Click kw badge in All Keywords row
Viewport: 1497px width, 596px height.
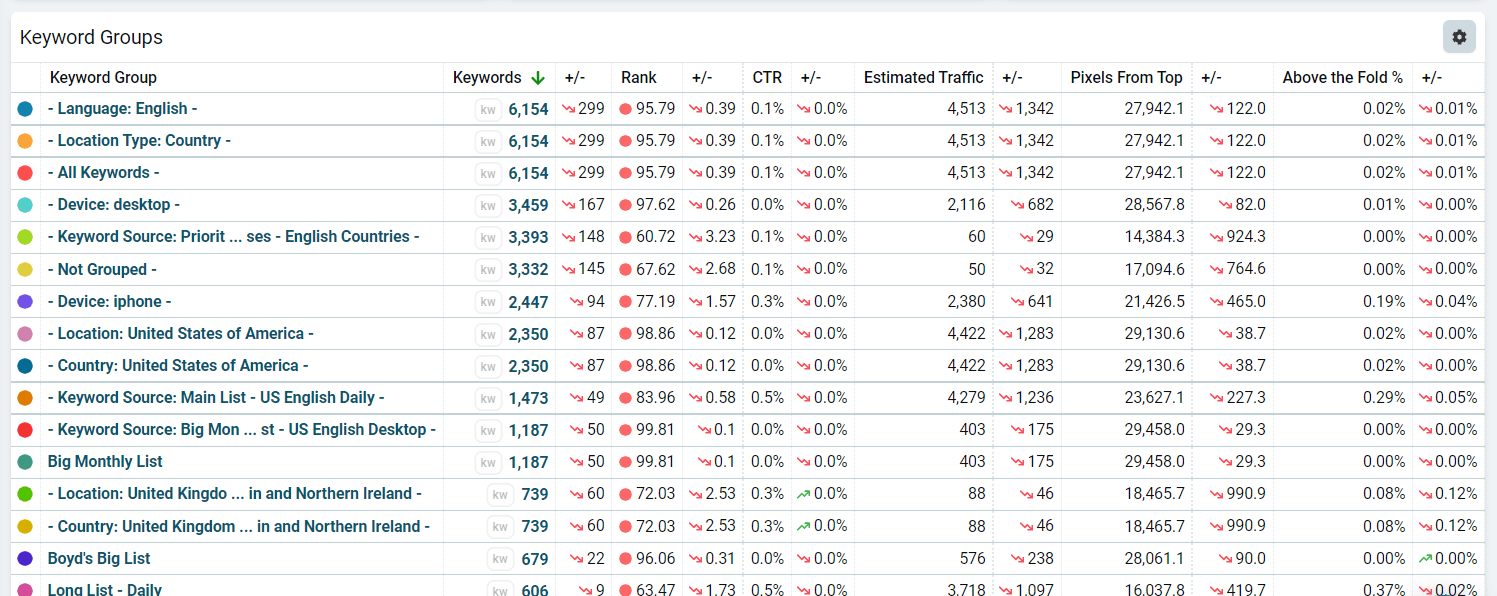pos(488,173)
